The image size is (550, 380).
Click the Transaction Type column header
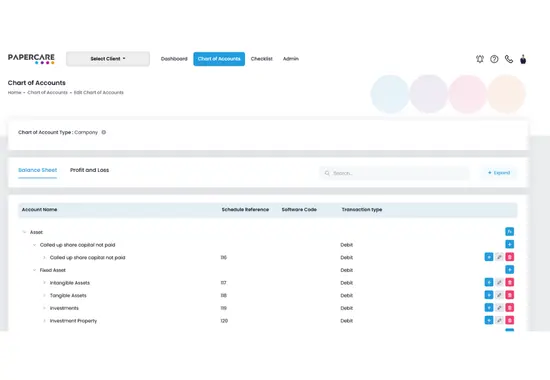pyautogui.click(x=362, y=210)
